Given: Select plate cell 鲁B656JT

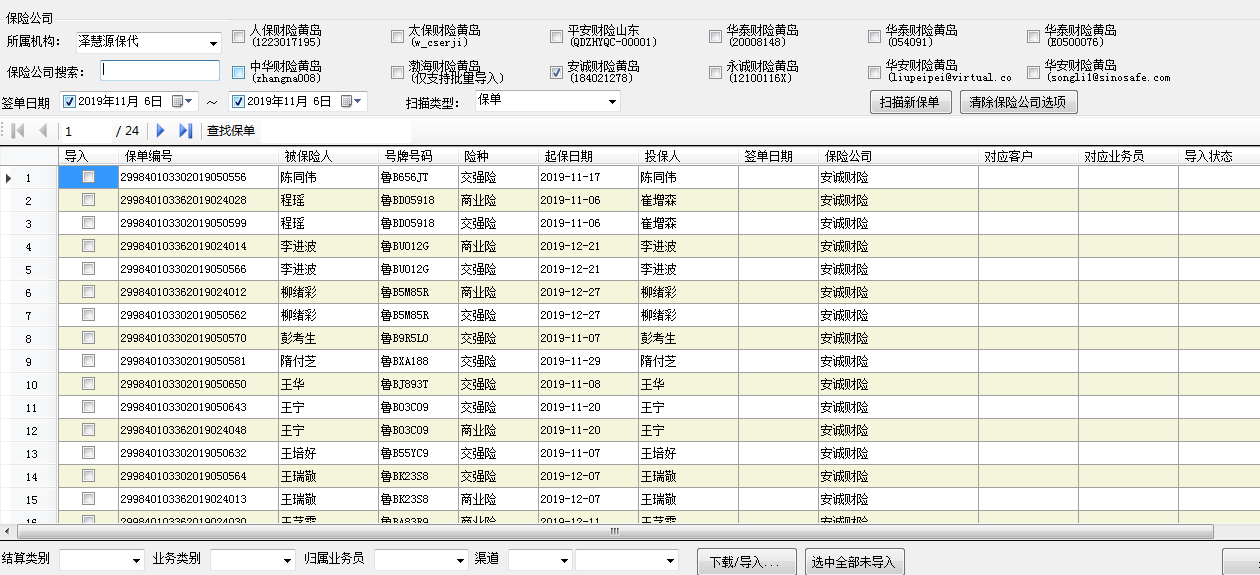Looking at the screenshot, I should coord(419,177).
